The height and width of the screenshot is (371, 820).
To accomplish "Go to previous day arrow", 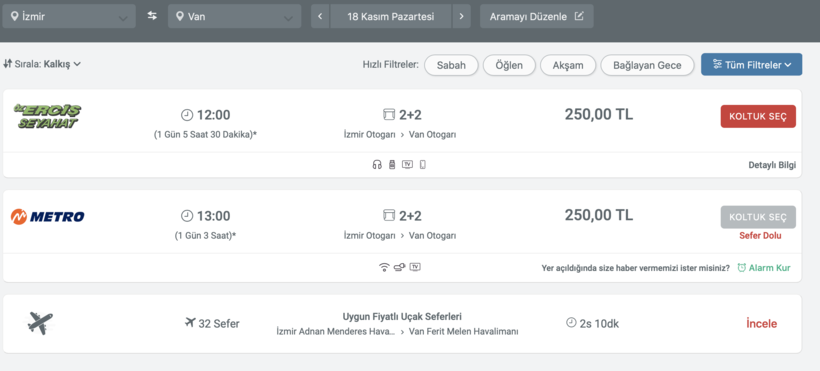I will 320,16.
